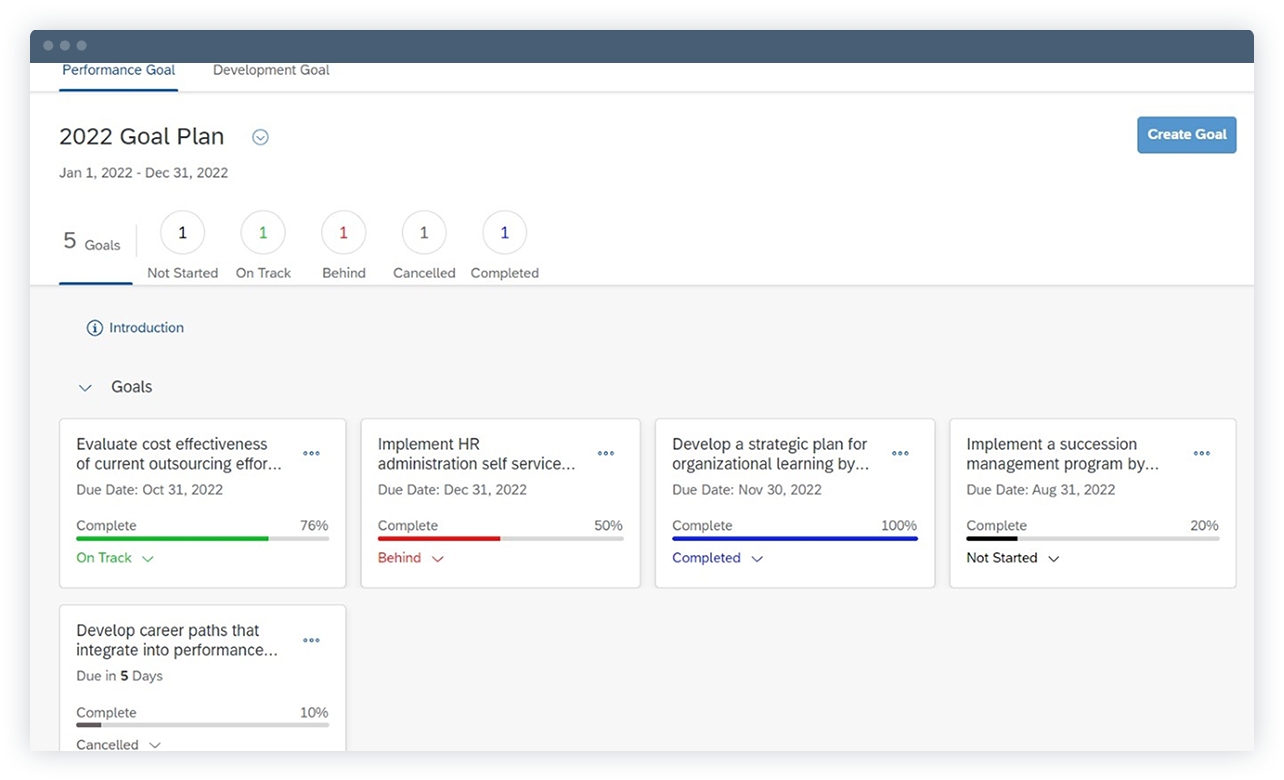
Task: Open actions menu on Implement HR administration goal
Action: pyautogui.click(x=605, y=453)
